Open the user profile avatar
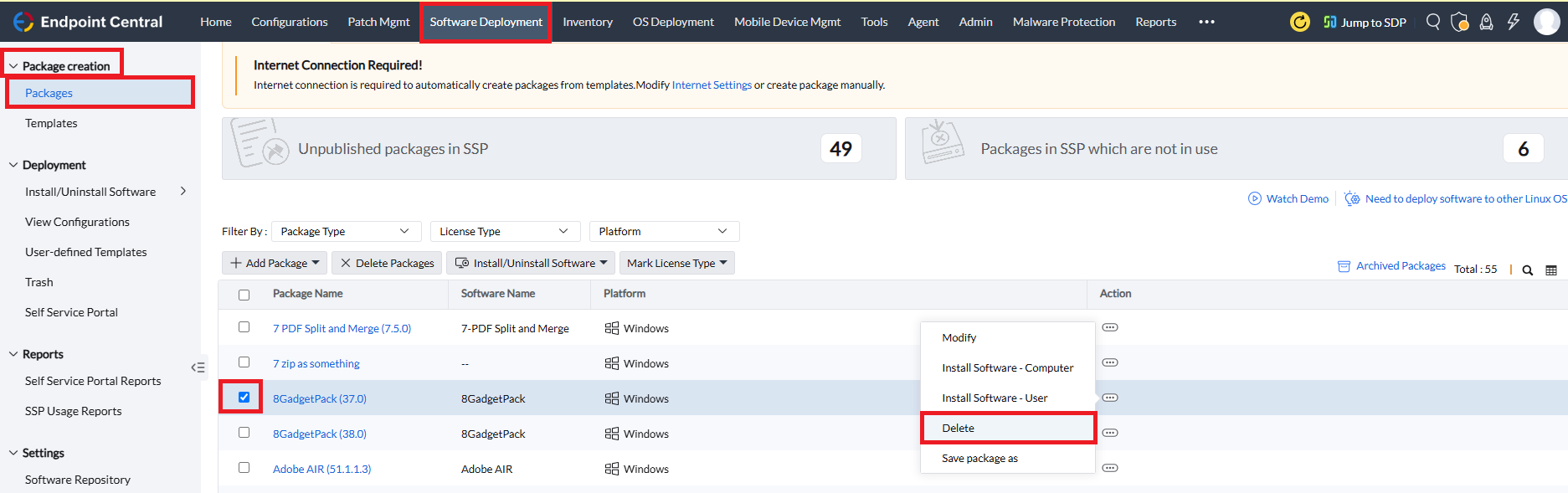This screenshot has width=1568, height=493. click(x=1546, y=22)
